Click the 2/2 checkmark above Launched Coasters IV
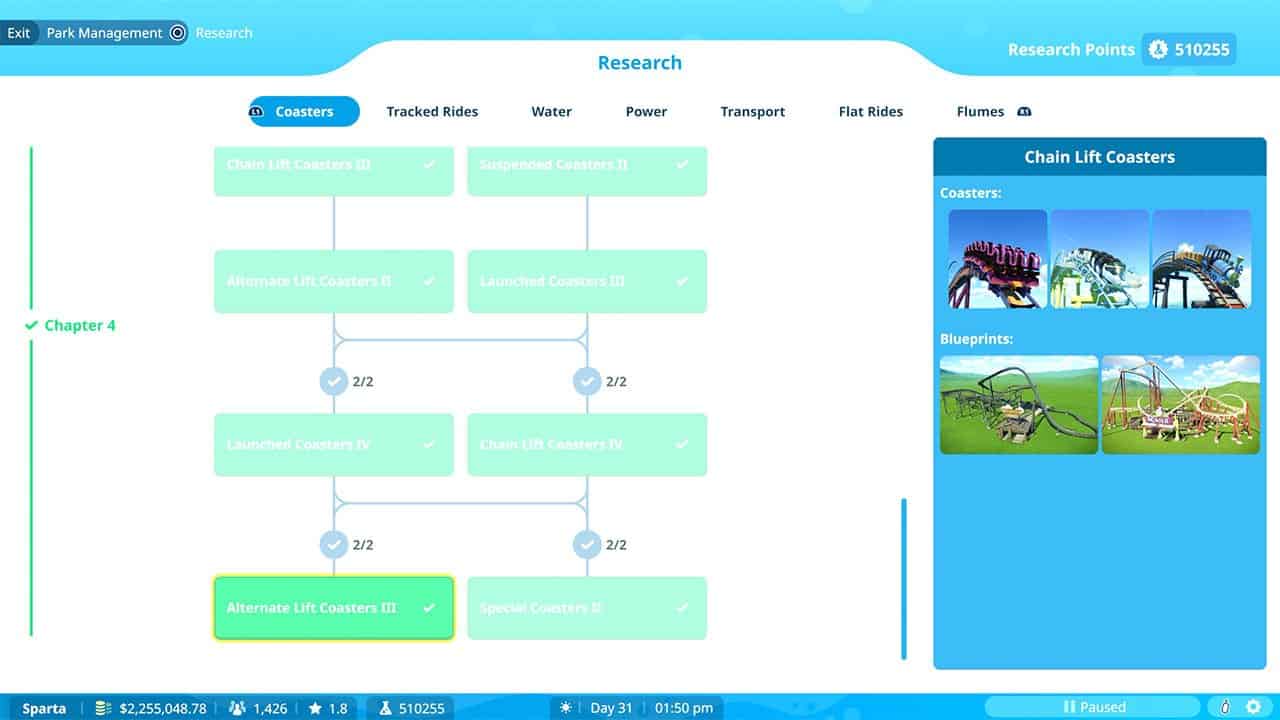The height and width of the screenshot is (720, 1280). click(333, 381)
